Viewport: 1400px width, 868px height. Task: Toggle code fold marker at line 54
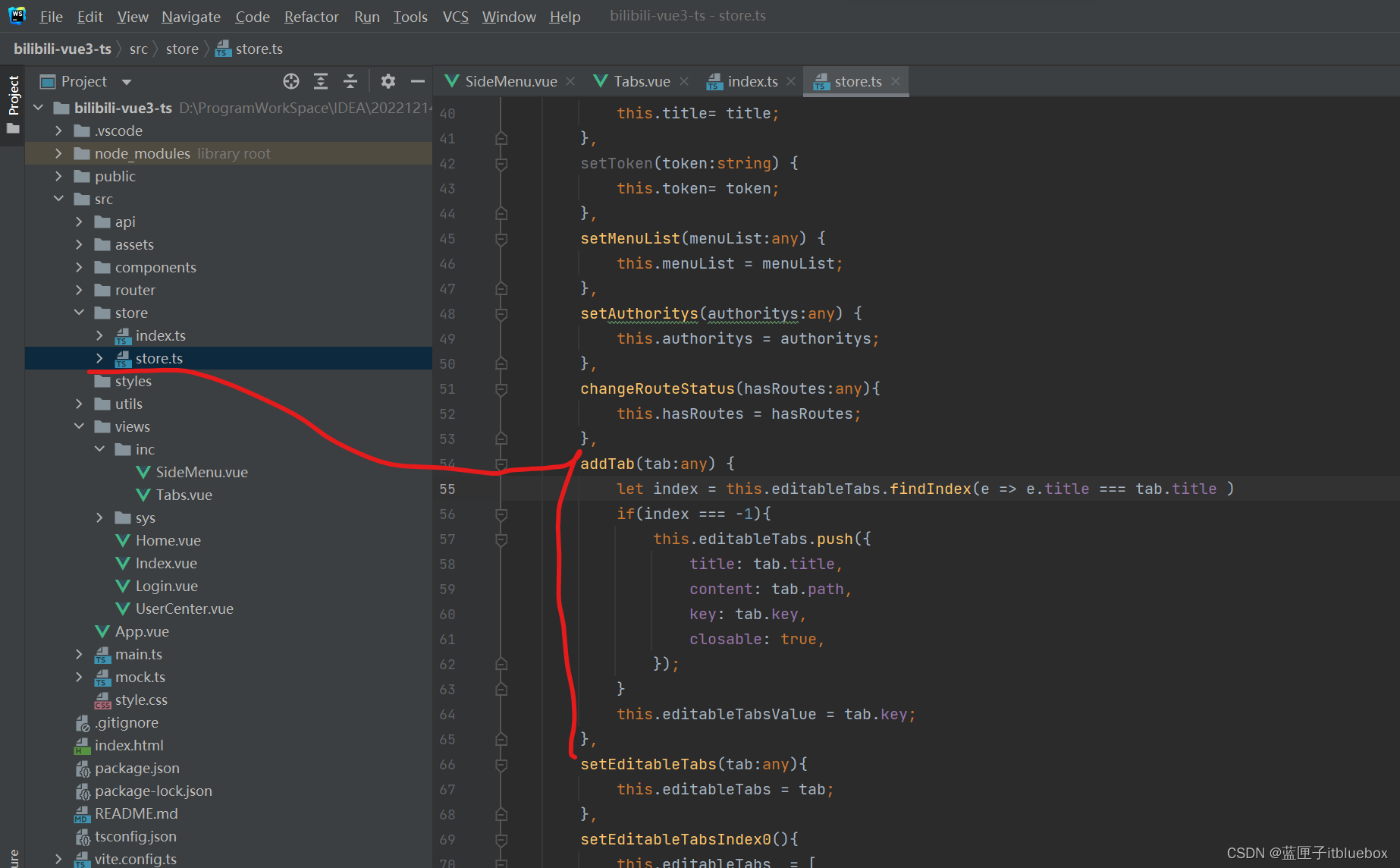click(x=501, y=464)
